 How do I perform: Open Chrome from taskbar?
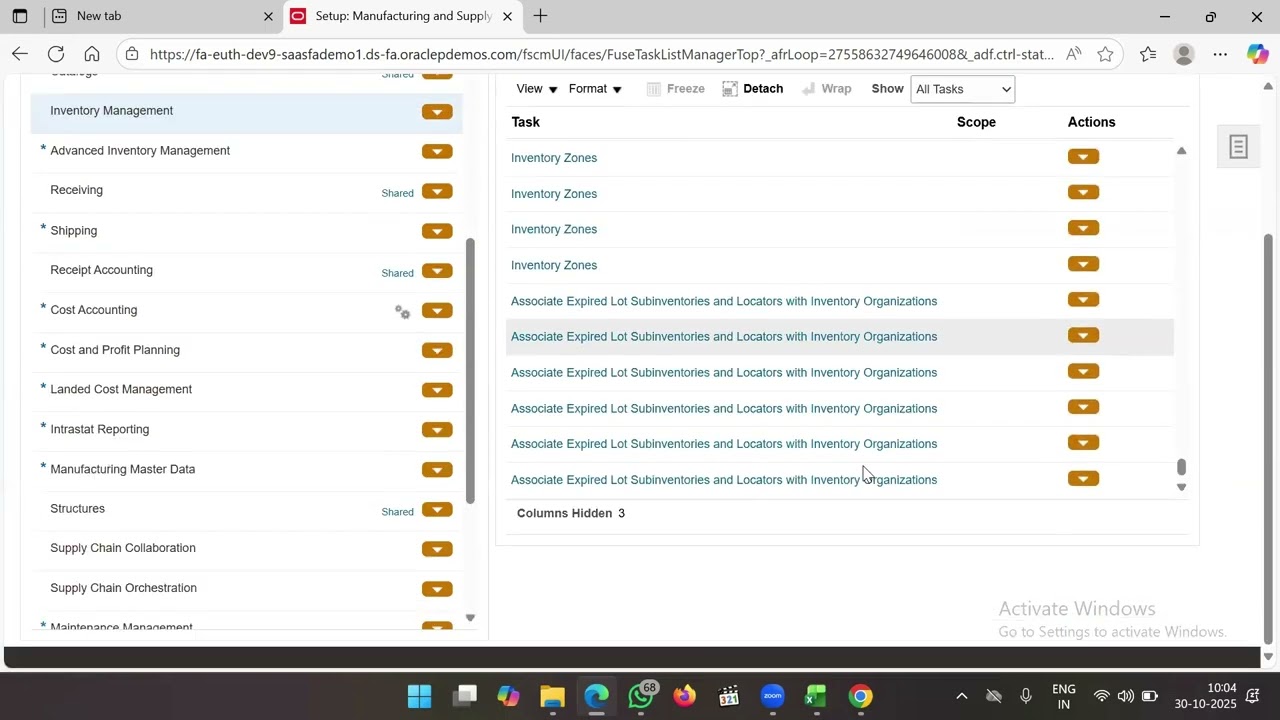point(860,696)
